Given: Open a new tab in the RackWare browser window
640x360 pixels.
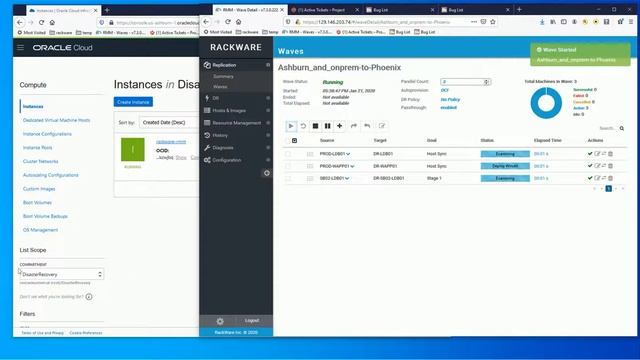Looking at the screenshot, I should (x=519, y=9).
